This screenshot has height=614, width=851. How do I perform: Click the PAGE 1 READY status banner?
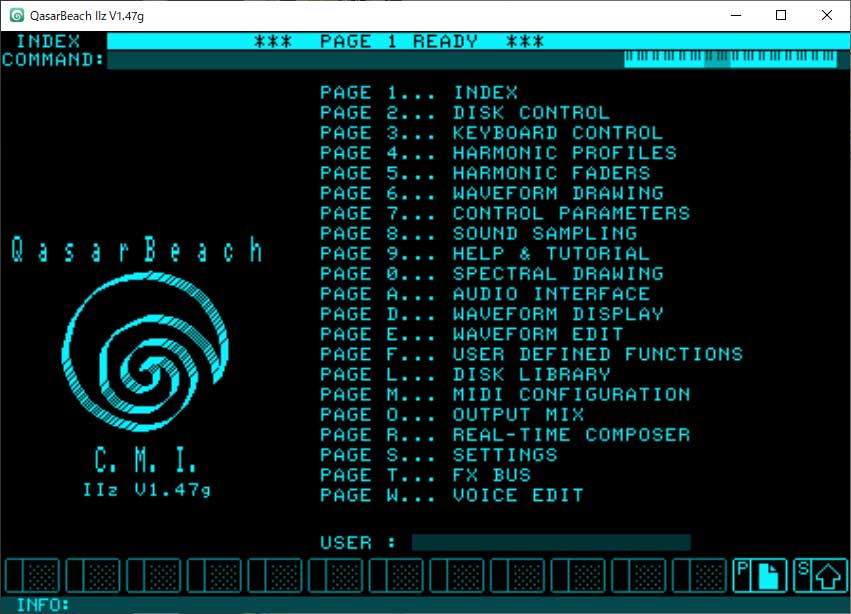478,41
